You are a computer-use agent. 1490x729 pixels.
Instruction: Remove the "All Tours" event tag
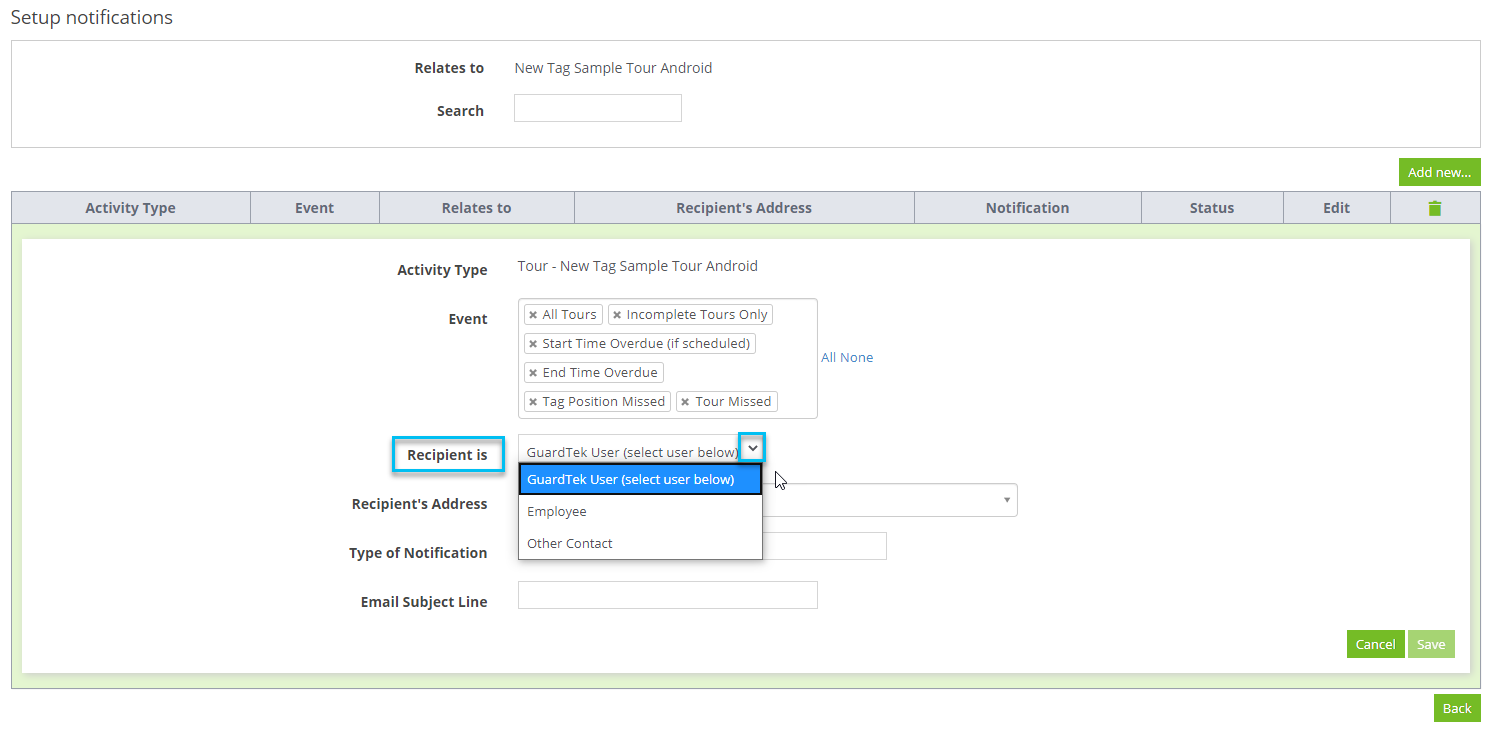click(x=533, y=314)
